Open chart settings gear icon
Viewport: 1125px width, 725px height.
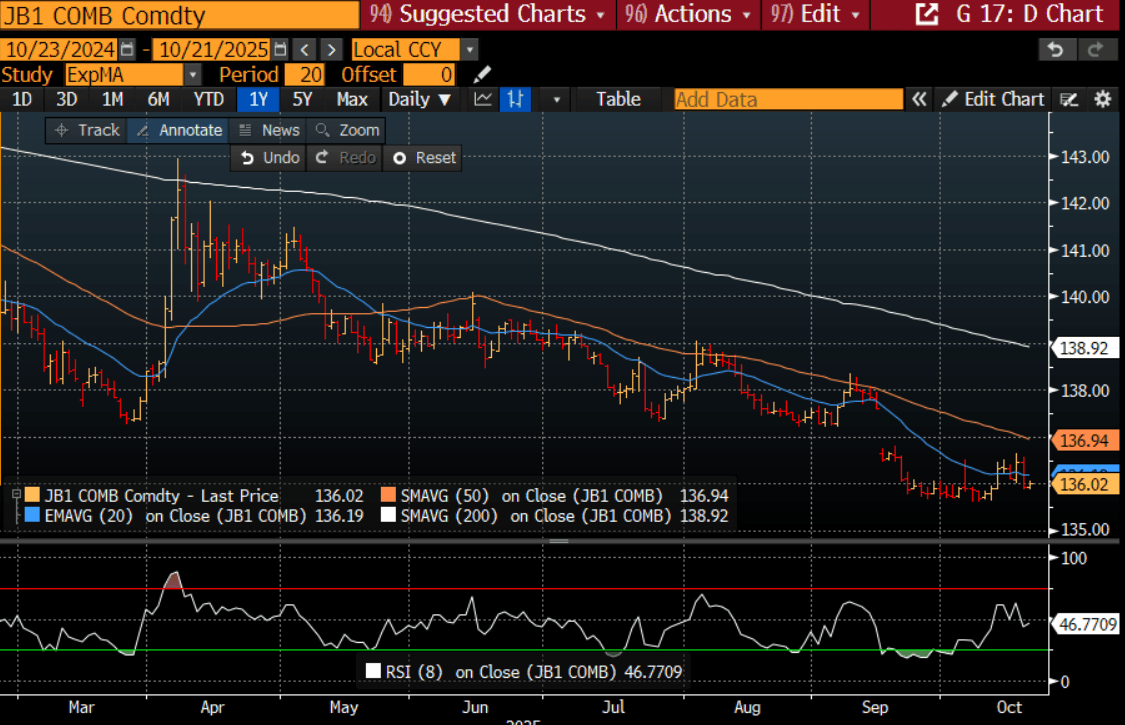click(1103, 99)
